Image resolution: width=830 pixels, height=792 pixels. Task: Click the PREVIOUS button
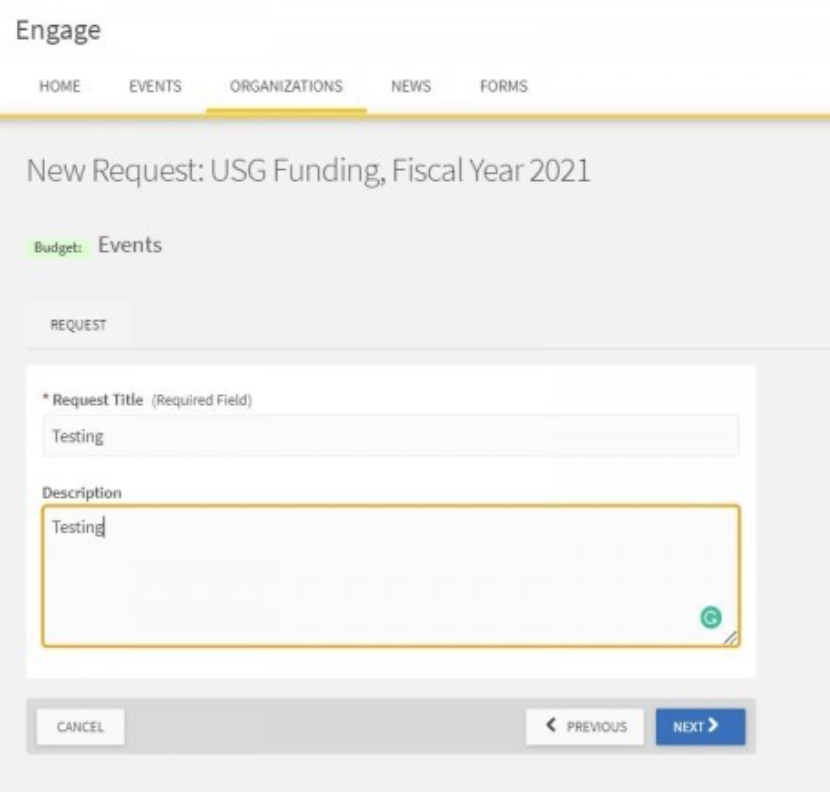click(x=585, y=727)
